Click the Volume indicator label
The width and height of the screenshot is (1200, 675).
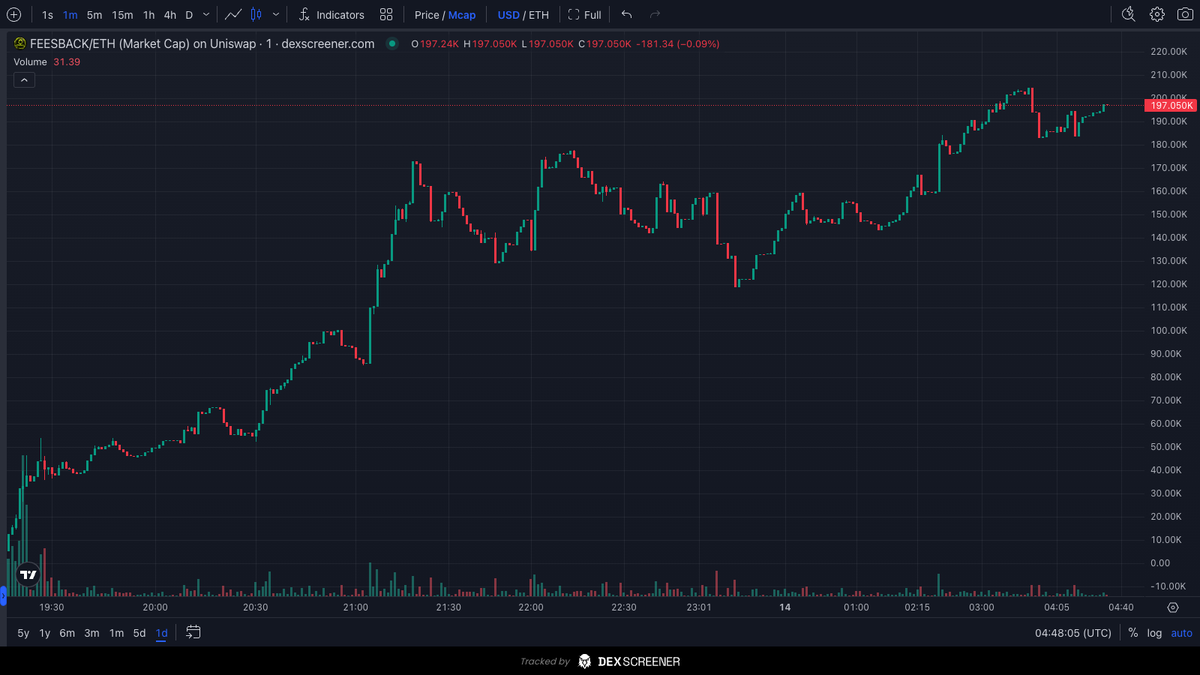coord(30,62)
